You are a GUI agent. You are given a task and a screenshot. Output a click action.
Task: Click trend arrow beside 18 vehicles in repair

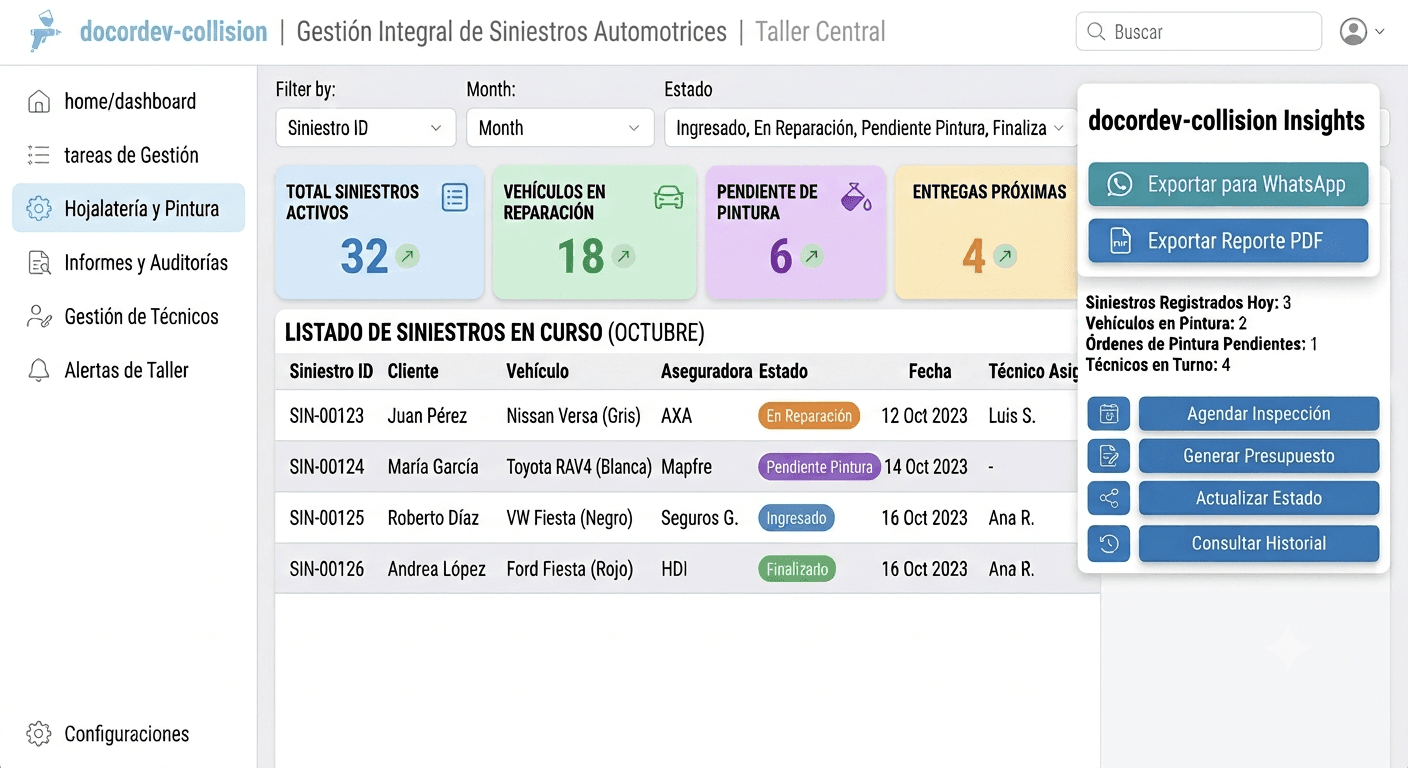coord(623,256)
